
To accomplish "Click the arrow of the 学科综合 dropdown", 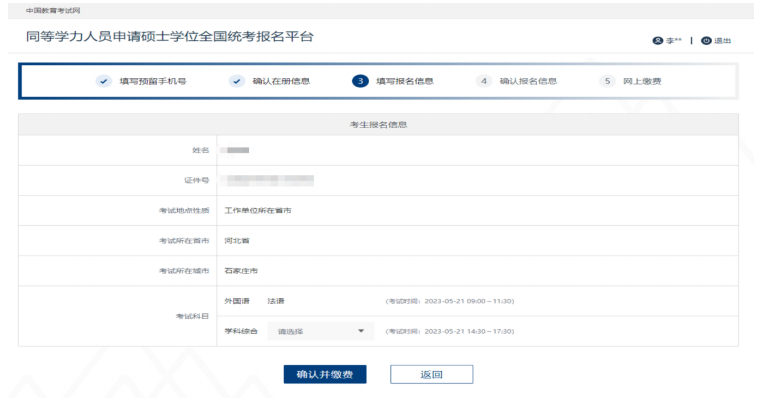I will pyautogui.click(x=361, y=331).
